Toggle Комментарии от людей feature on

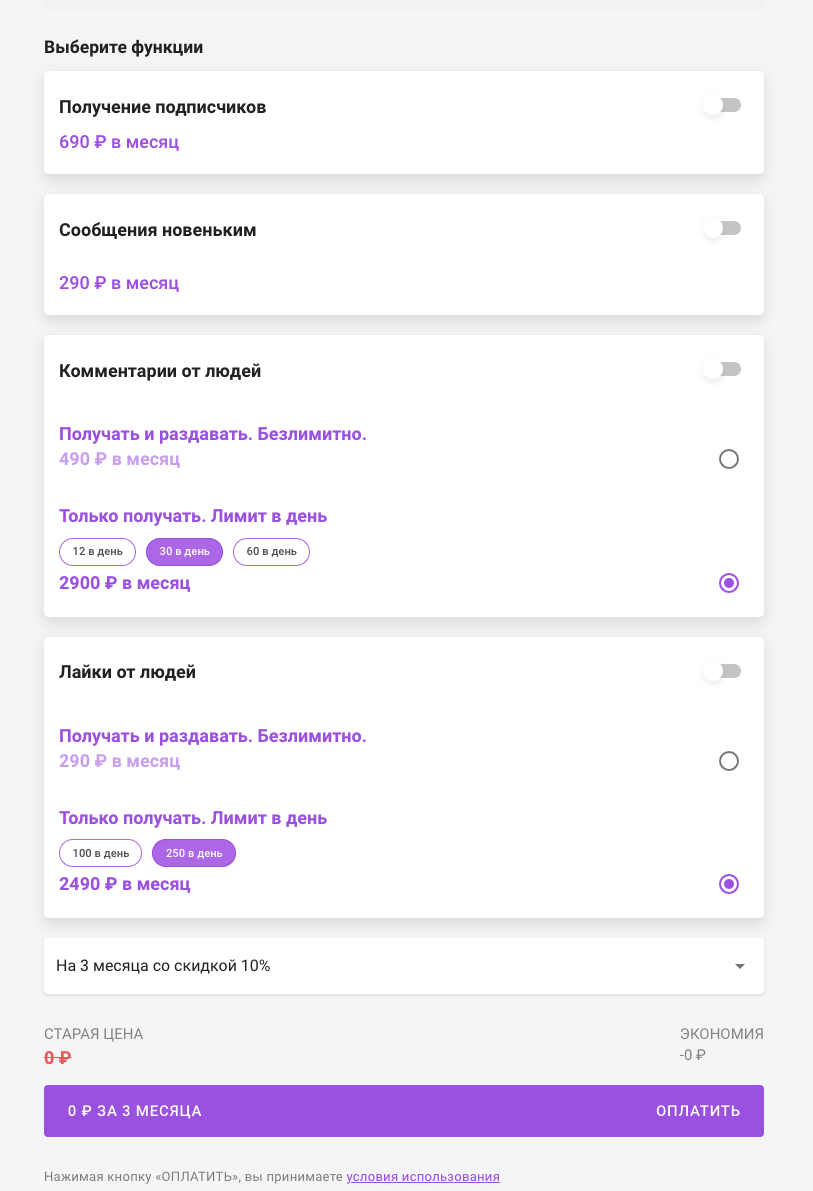tap(722, 370)
